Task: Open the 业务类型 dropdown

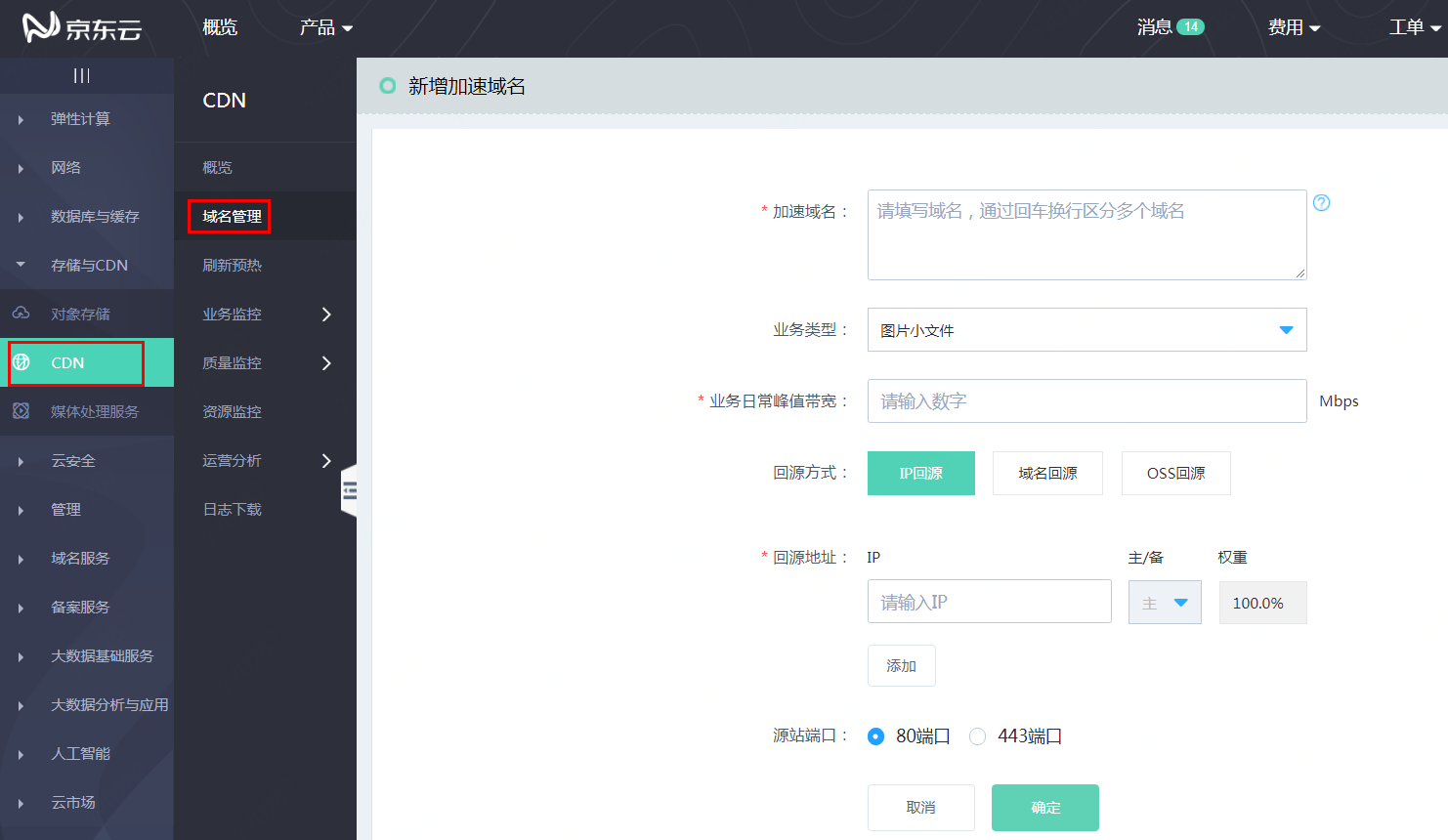Action: 1086,330
